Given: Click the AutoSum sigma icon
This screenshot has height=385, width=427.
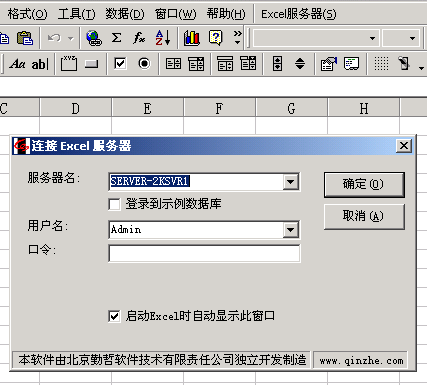Looking at the screenshot, I should [116, 38].
